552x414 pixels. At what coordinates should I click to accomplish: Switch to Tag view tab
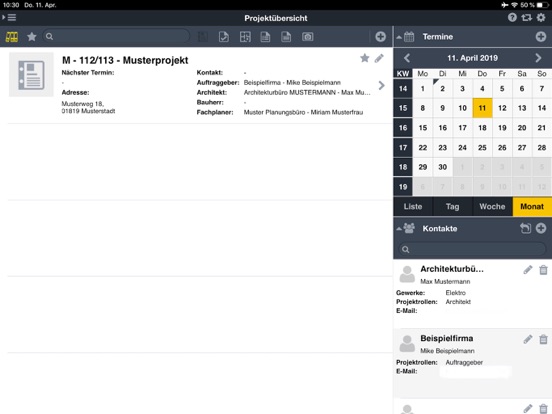(x=453, y=207)
